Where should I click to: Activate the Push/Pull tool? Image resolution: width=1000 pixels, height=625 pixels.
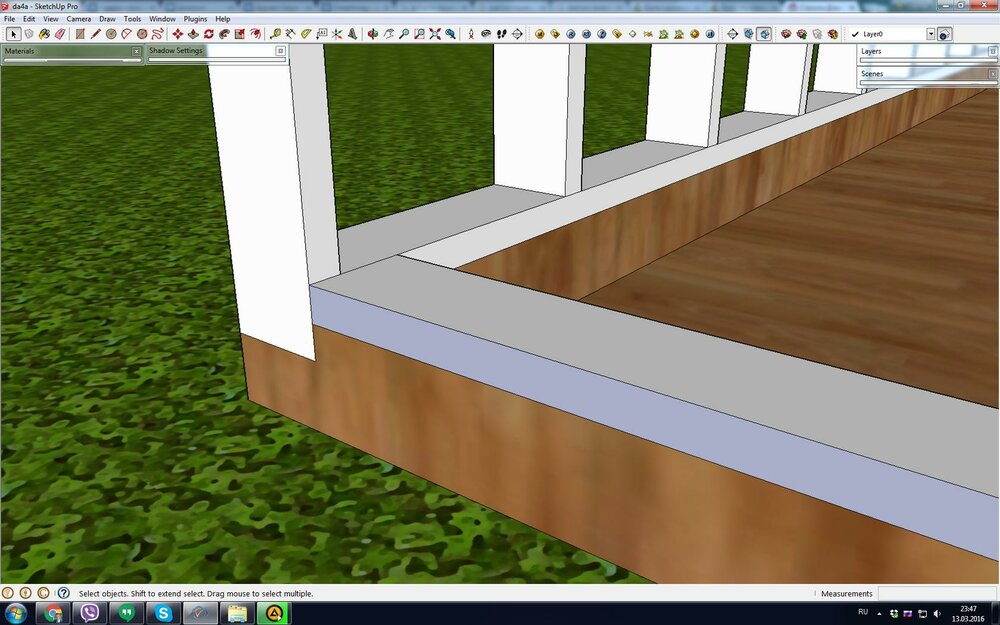193,34
